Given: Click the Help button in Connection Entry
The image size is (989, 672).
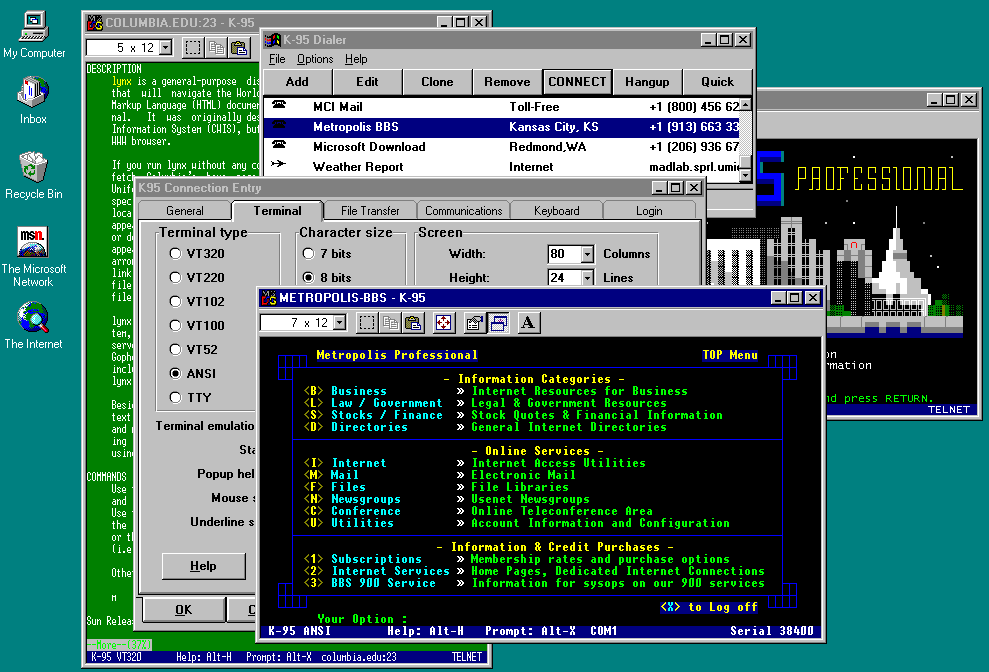Looking at the screenshot, I should coord(203,566).
